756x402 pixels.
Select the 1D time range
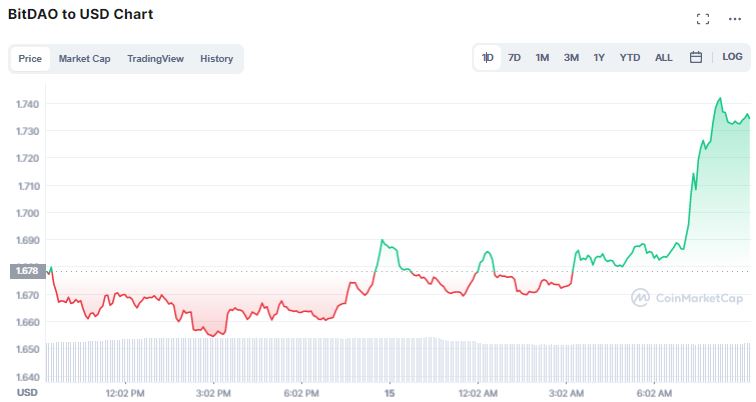tap(487, 58)
